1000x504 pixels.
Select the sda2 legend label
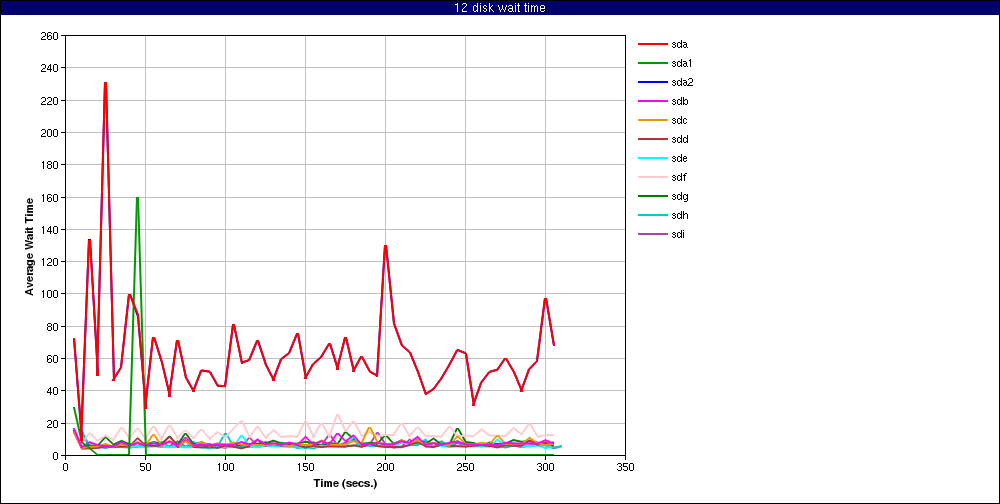[x=682, y=82]
